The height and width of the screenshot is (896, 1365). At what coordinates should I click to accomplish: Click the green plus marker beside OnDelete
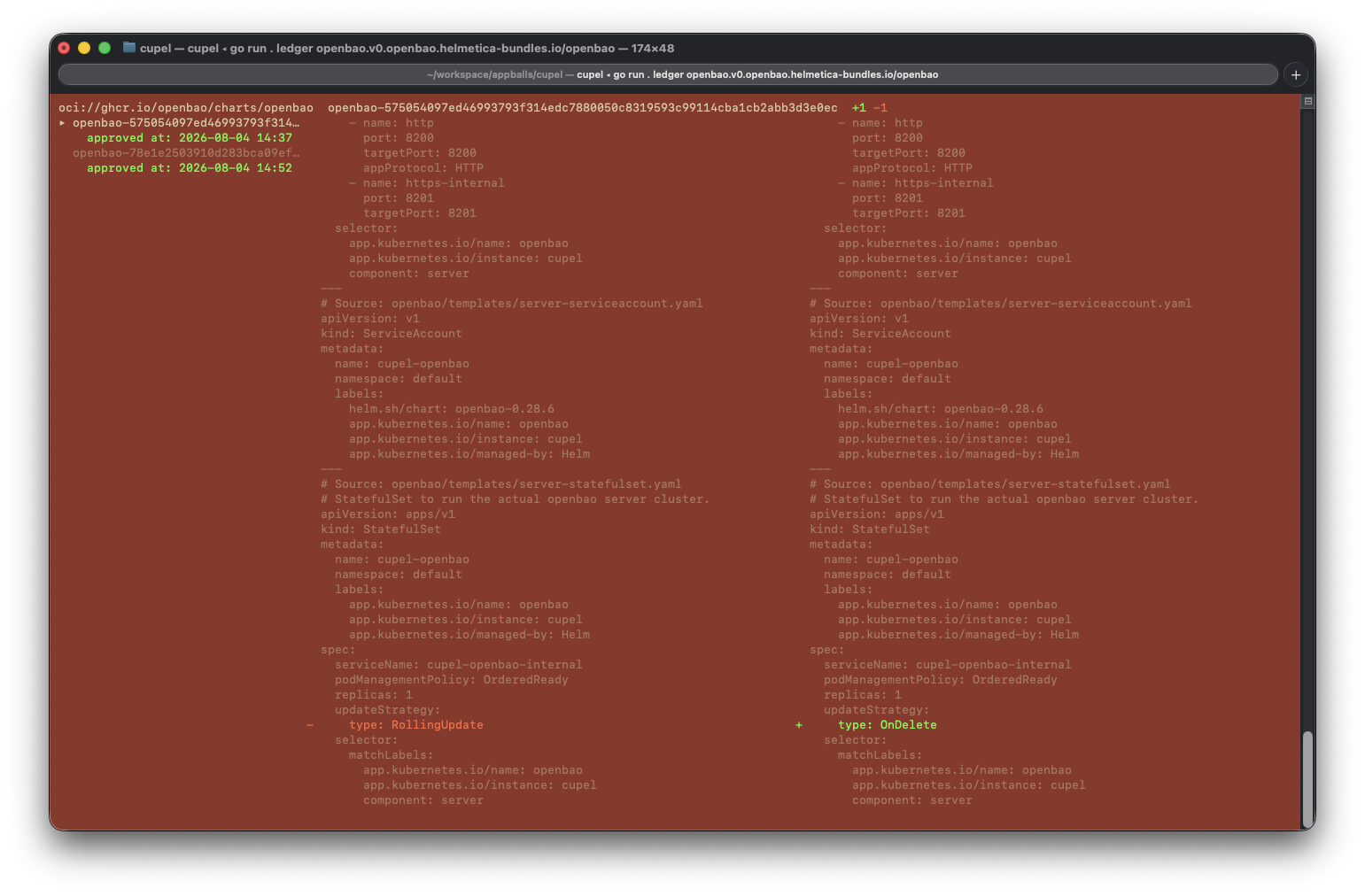pyautogui.click(x=799, y=725)
